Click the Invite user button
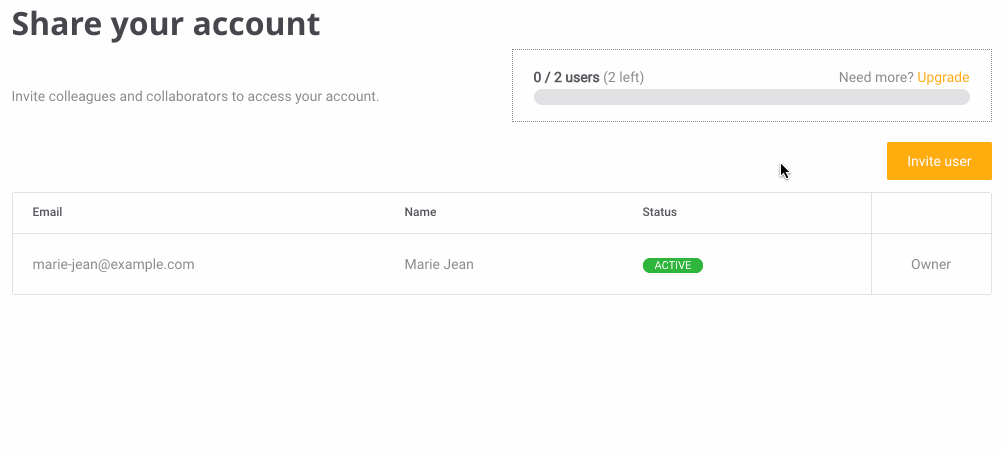The width and height of the screenshot is (1004, 451). click(x=939, y=161)
